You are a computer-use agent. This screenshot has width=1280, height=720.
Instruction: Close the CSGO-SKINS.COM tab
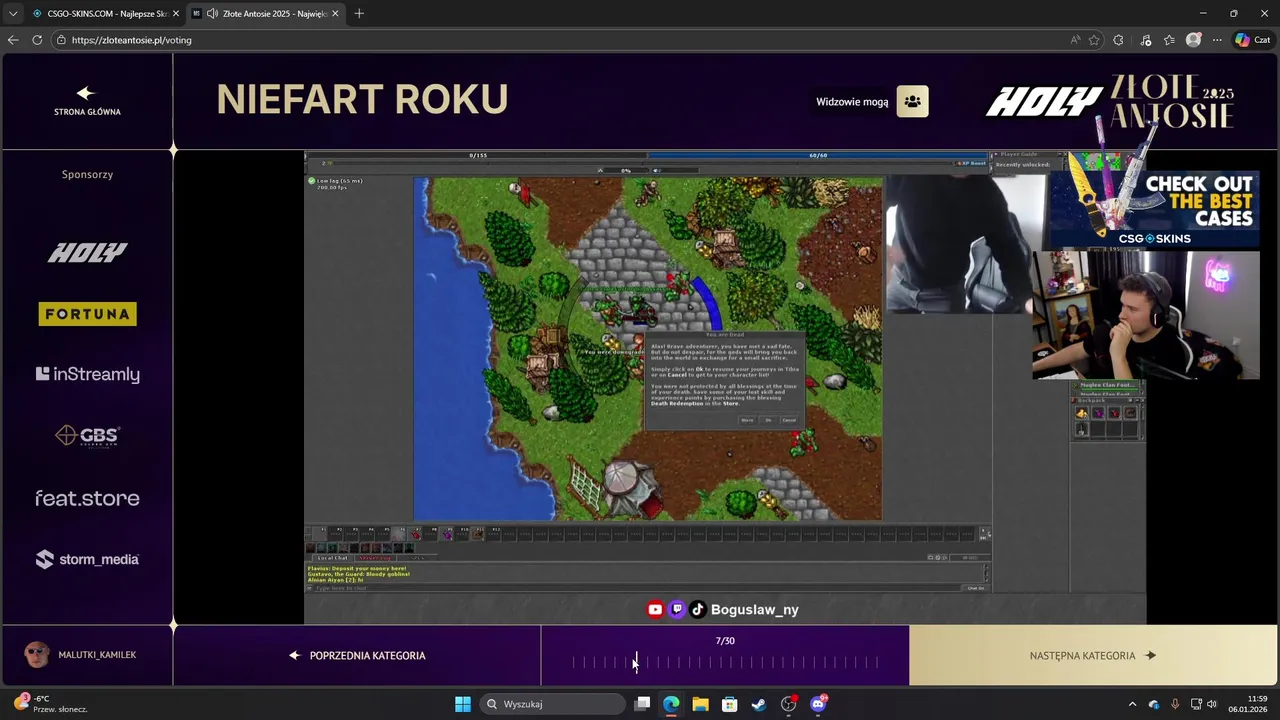pos(176,14)
